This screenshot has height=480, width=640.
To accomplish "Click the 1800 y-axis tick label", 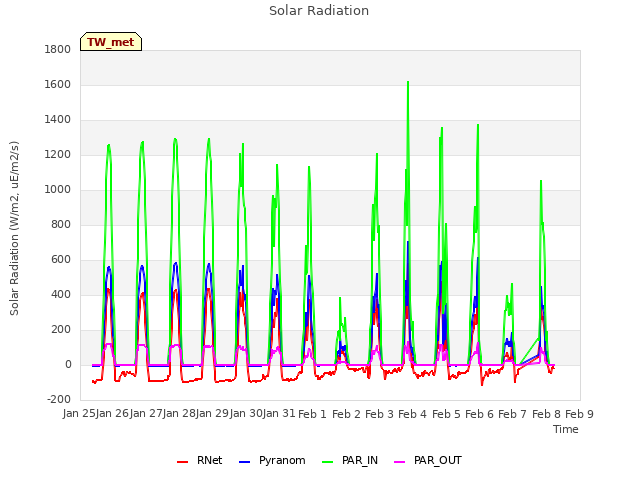I will [58, 49].
